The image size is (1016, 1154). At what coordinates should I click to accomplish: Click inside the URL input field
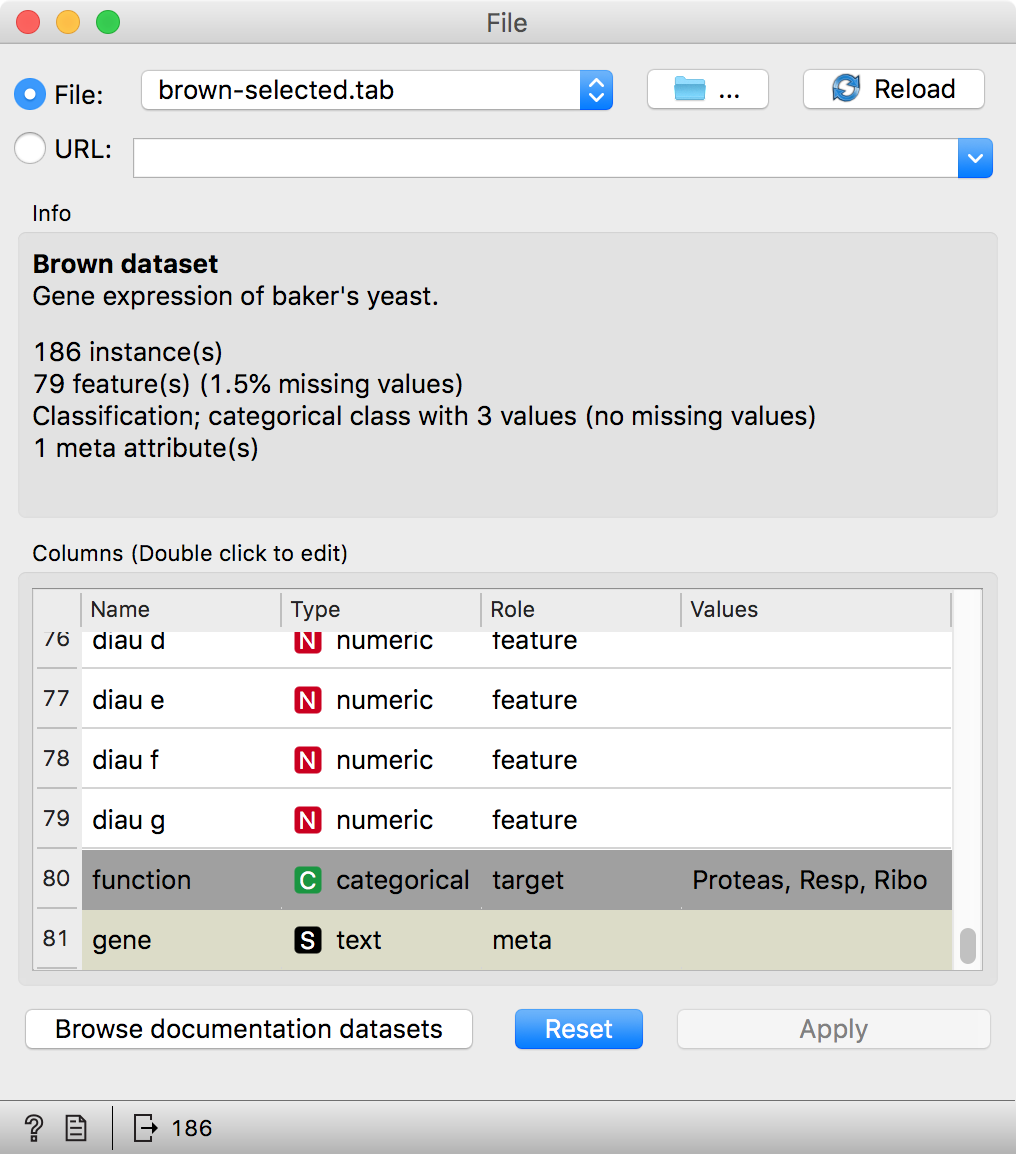tap(545, 158)
